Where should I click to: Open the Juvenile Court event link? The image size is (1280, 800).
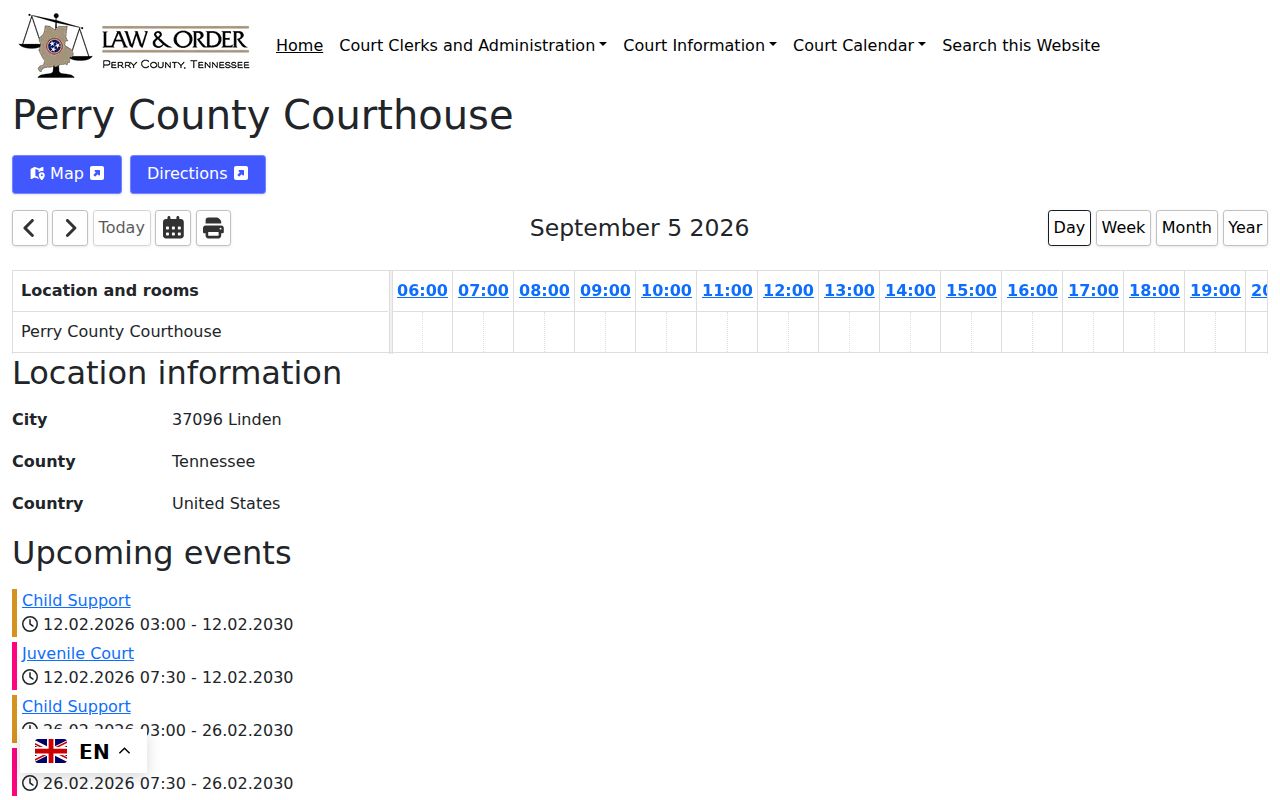[x=78, y=653]
